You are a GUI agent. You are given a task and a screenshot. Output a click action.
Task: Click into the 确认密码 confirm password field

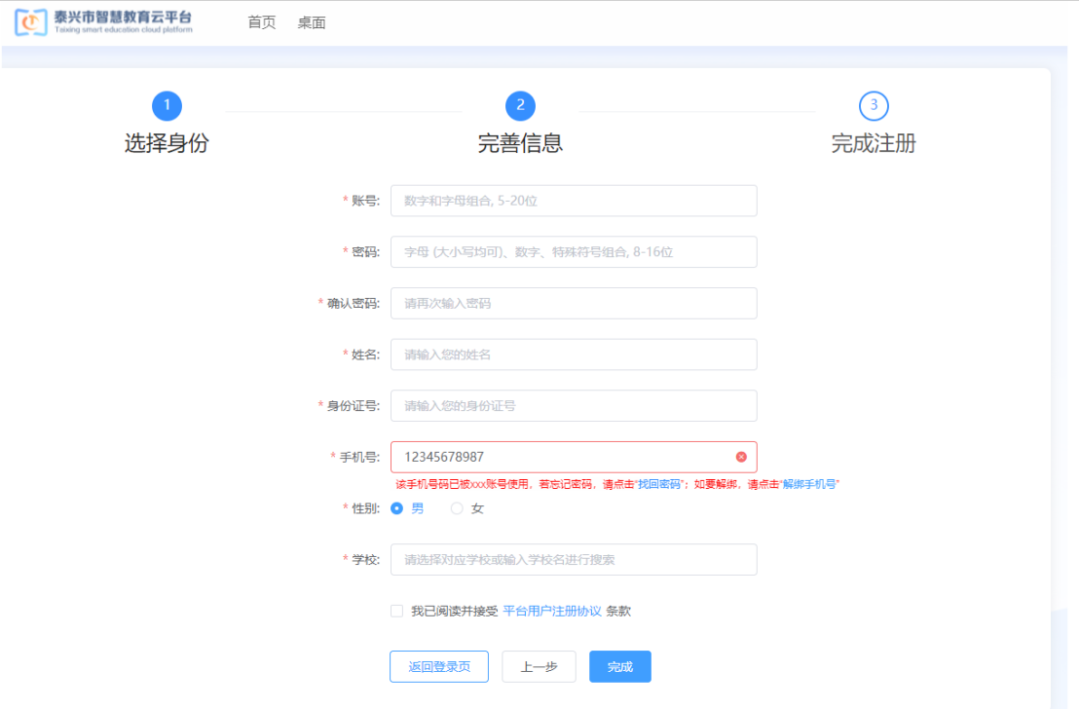(x=573, y=303)
